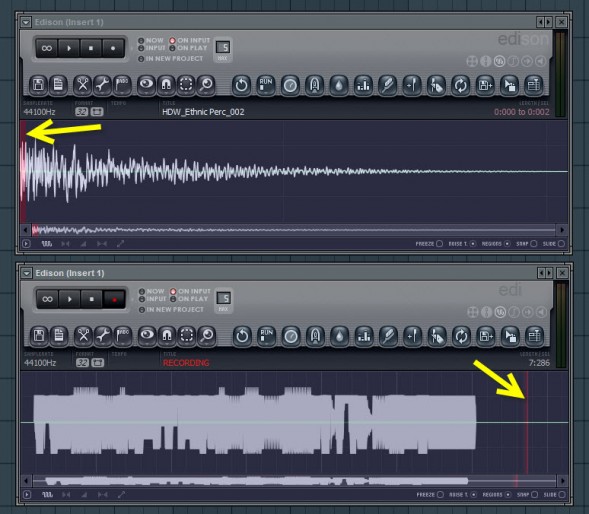Stop the active recording in bottom Edison
Viewport: 589px width, 514px height.
coord(92,299)
